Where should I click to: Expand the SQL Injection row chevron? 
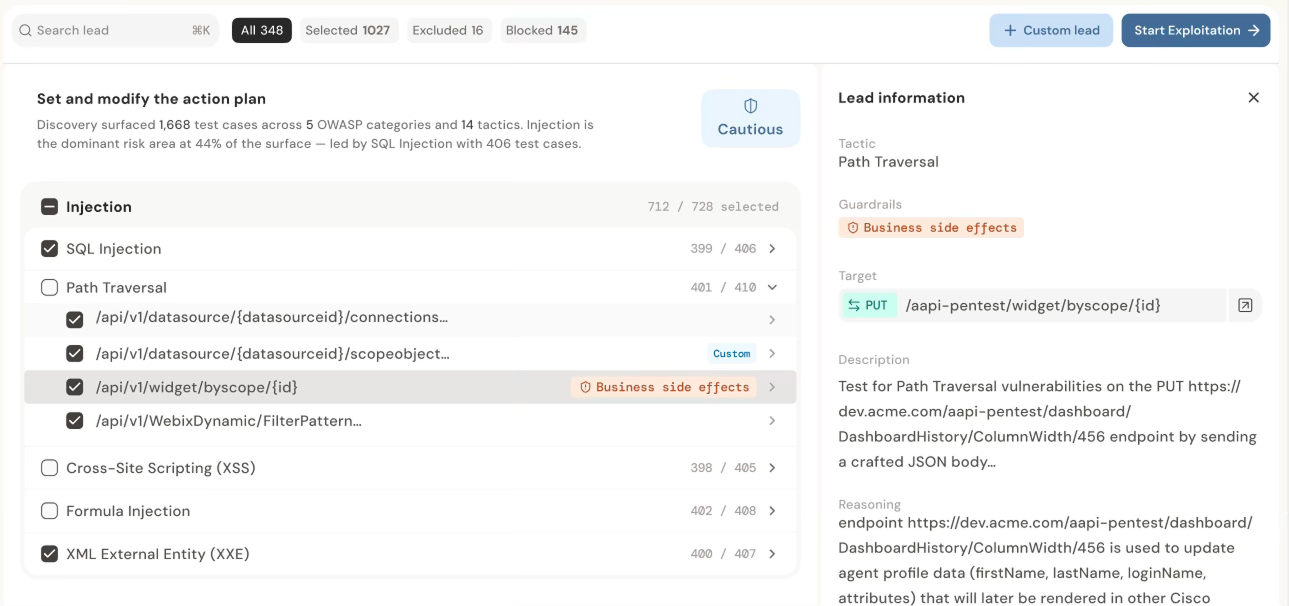(772, 249)
